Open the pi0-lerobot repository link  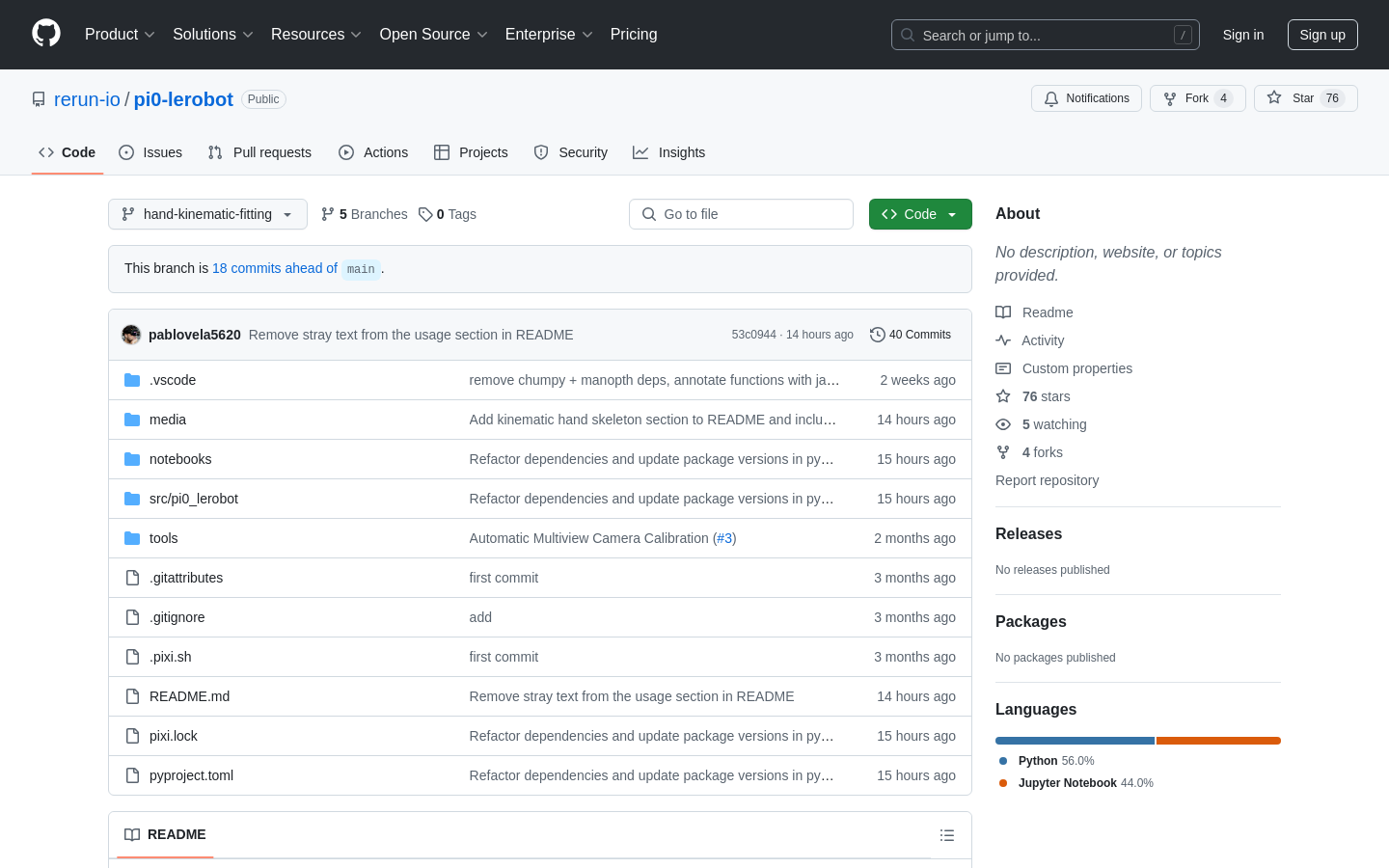tap(183, 99)
